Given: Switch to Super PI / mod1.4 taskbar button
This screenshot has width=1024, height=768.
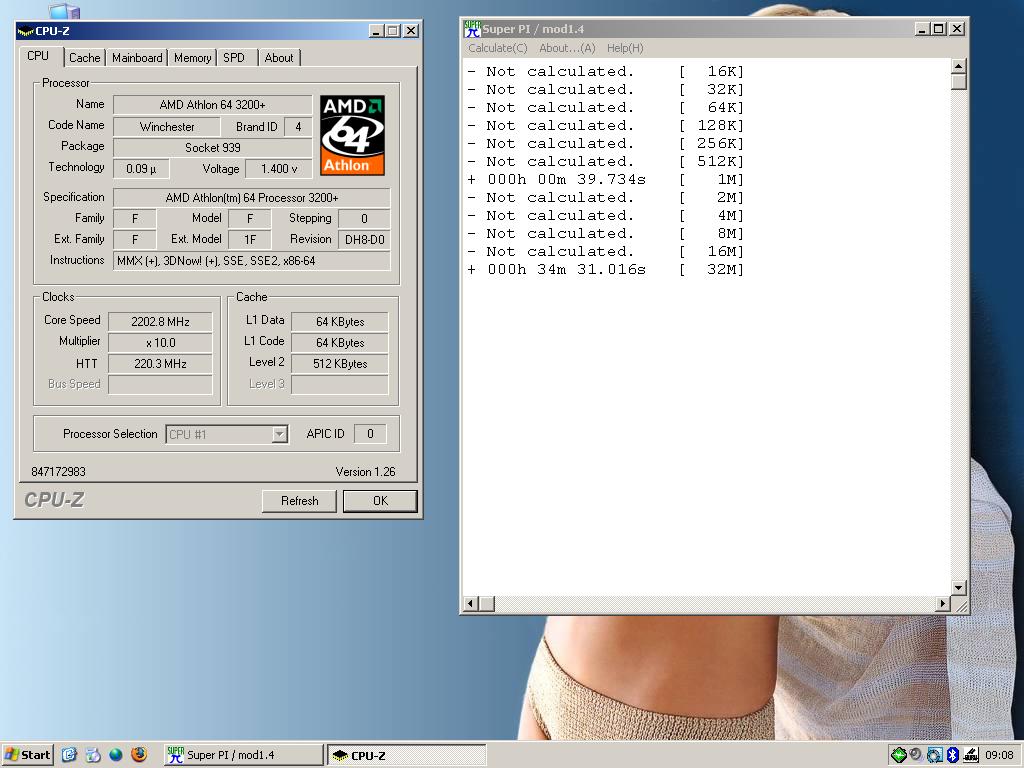Looking at the screenshot, I should (243, 755).
